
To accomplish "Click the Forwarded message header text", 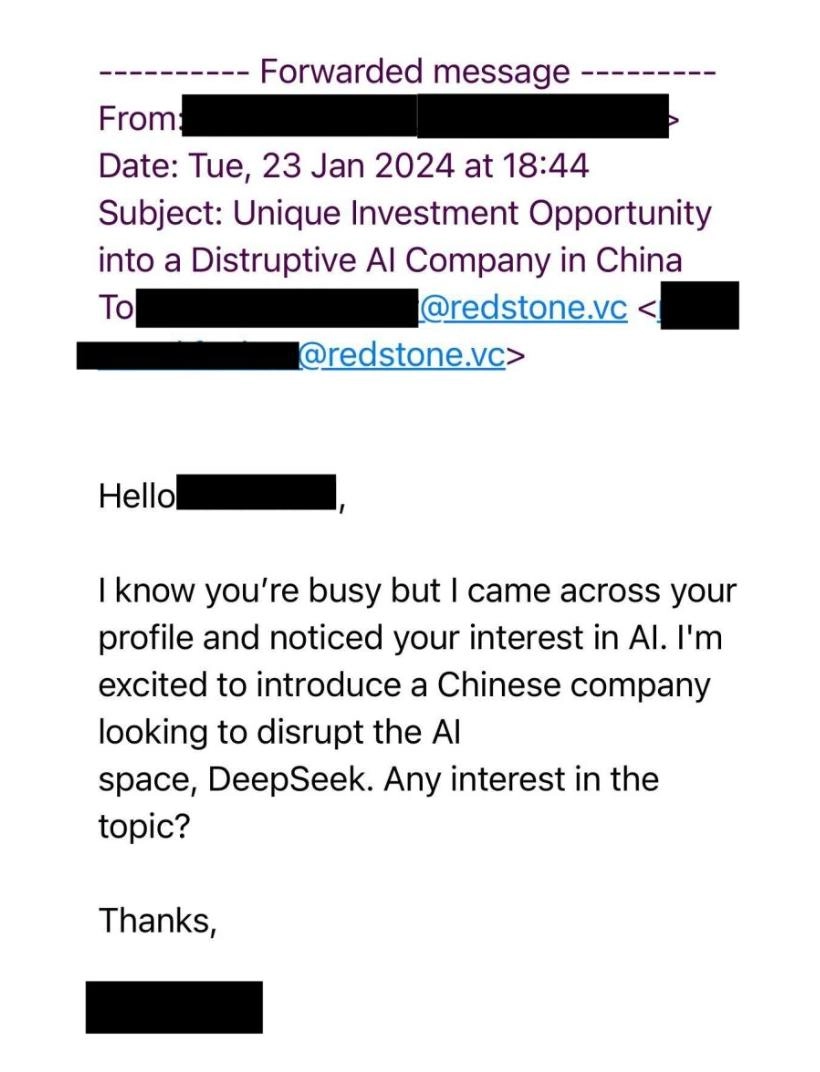I will (414, 71).
